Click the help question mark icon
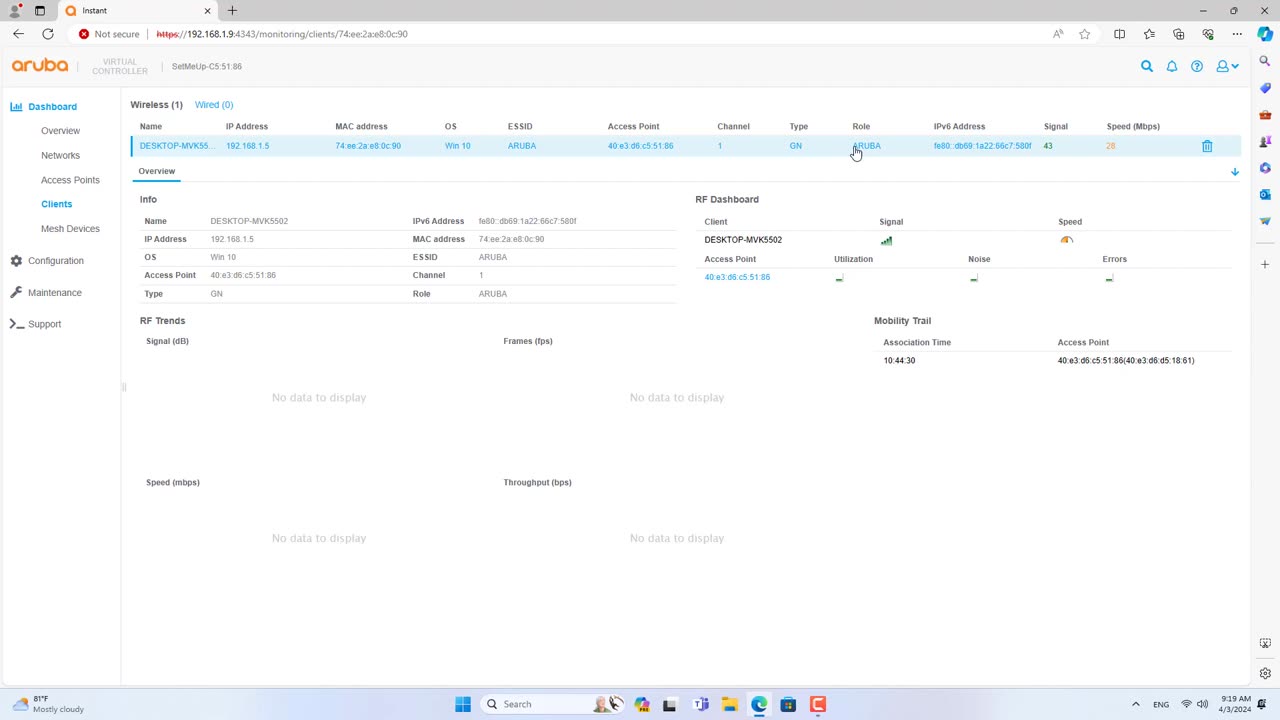Screen dimensions: 1280x720 click(x=1197, y=66)
